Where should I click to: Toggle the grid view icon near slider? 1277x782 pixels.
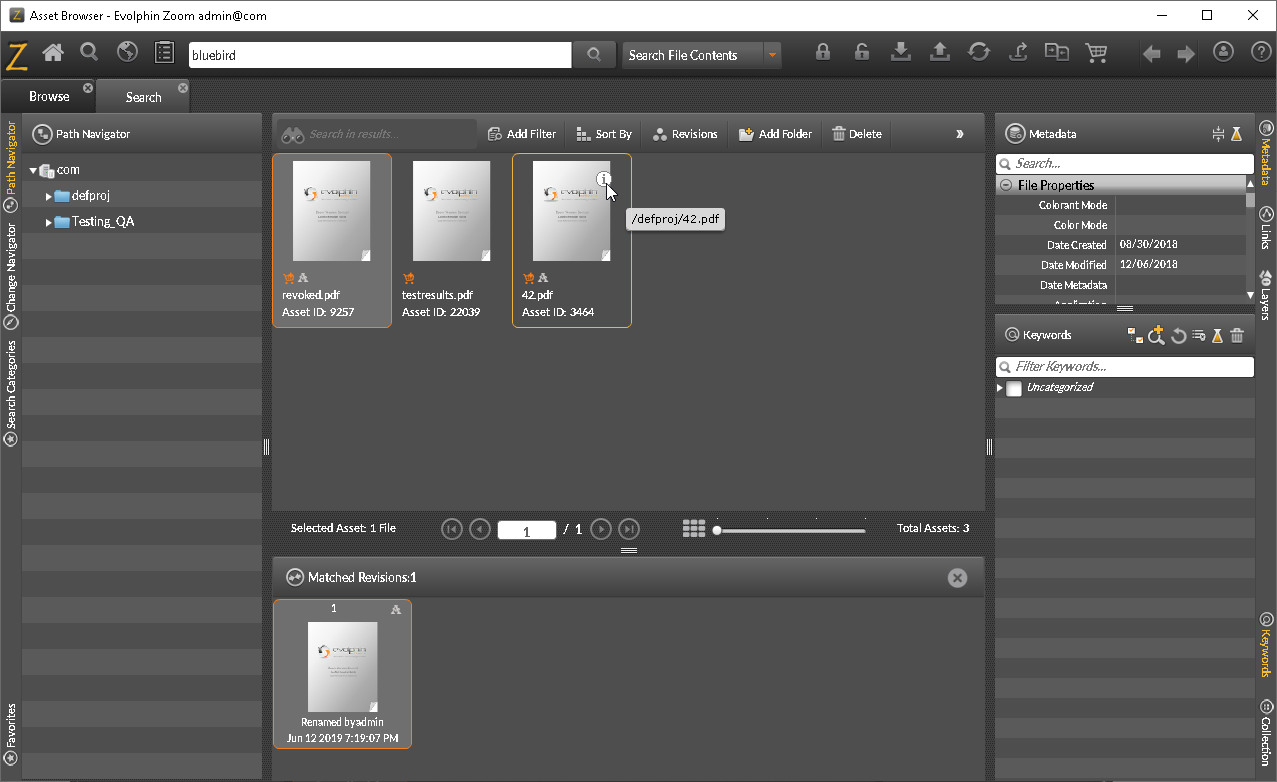pyautogui.click(x=694, y=528)
